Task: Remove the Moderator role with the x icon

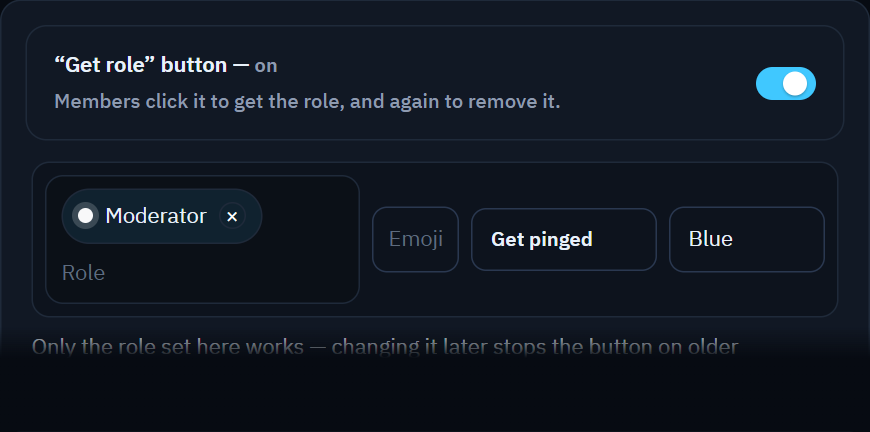Action: pyautogui.click(x=232, y=216)
